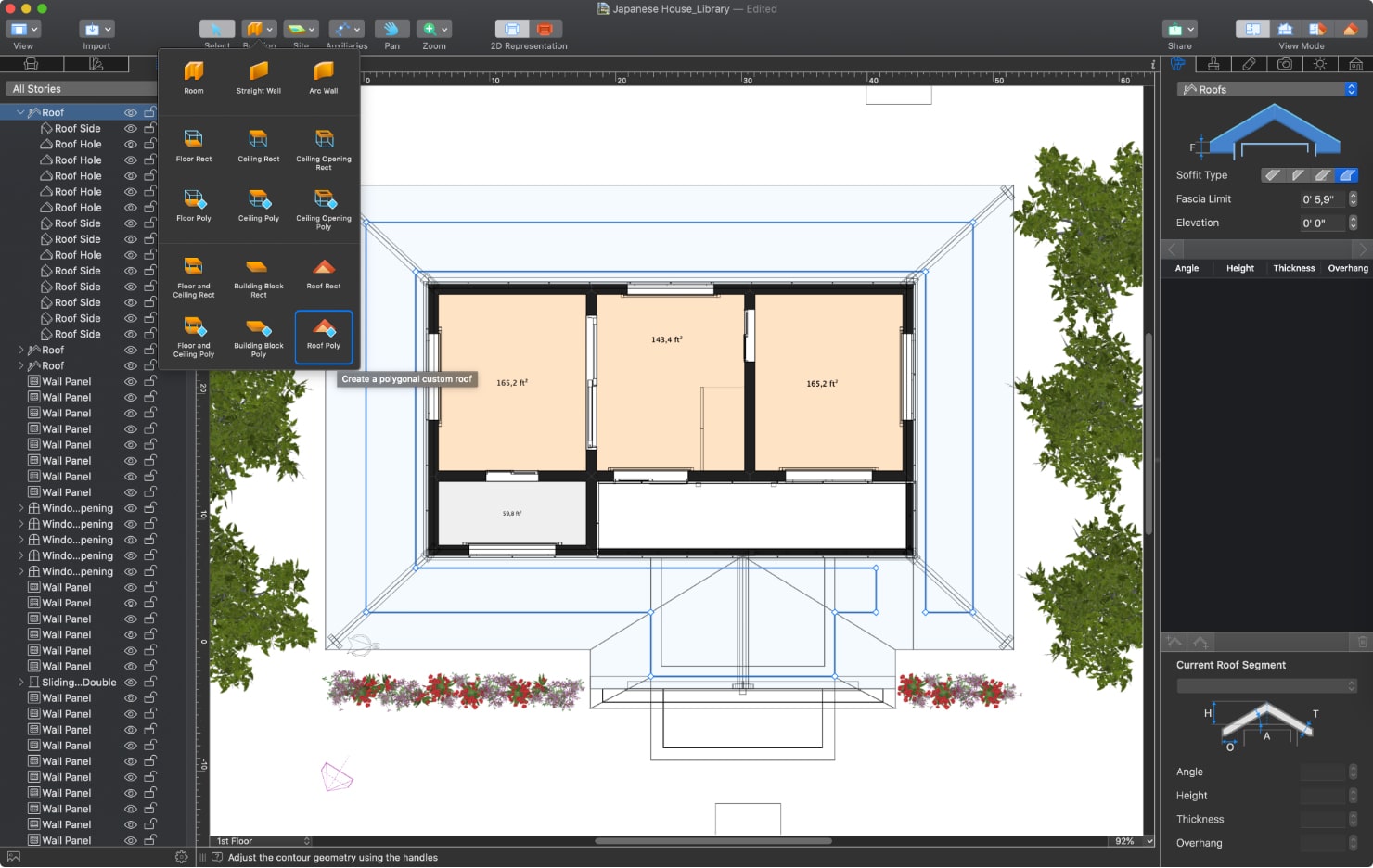Choose the Ceiling Opening Poly tool
This screenshot has width=1373, height=868.
[x=324, y=209]
